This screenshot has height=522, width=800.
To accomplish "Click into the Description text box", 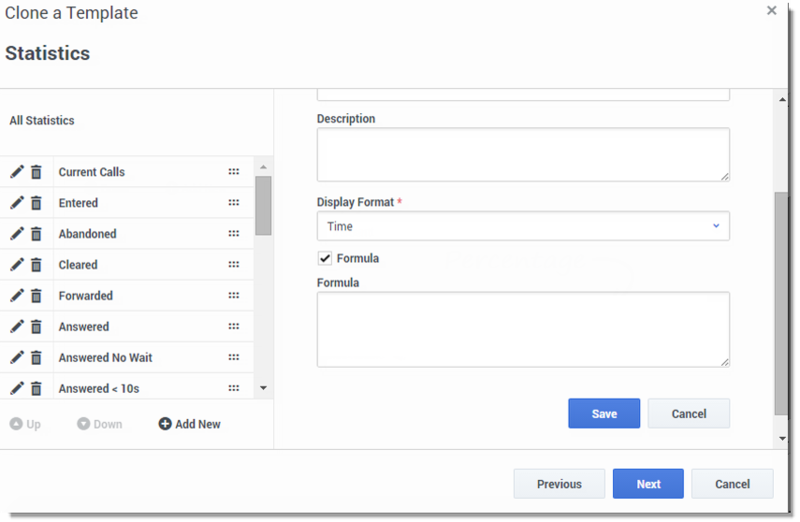I will click(x=523, y=155).
